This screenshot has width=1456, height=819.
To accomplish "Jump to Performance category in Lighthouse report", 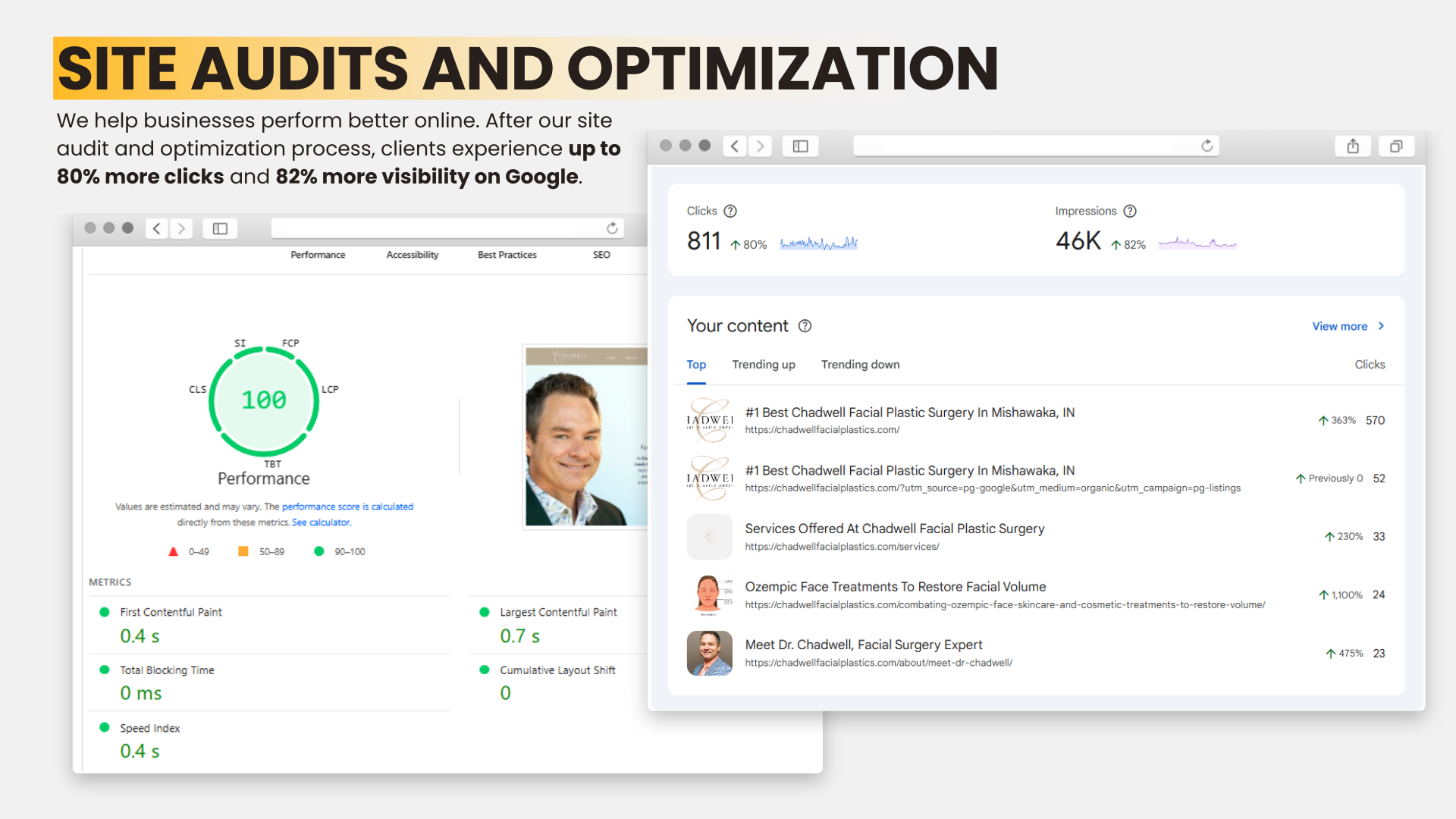I will 318,255.
